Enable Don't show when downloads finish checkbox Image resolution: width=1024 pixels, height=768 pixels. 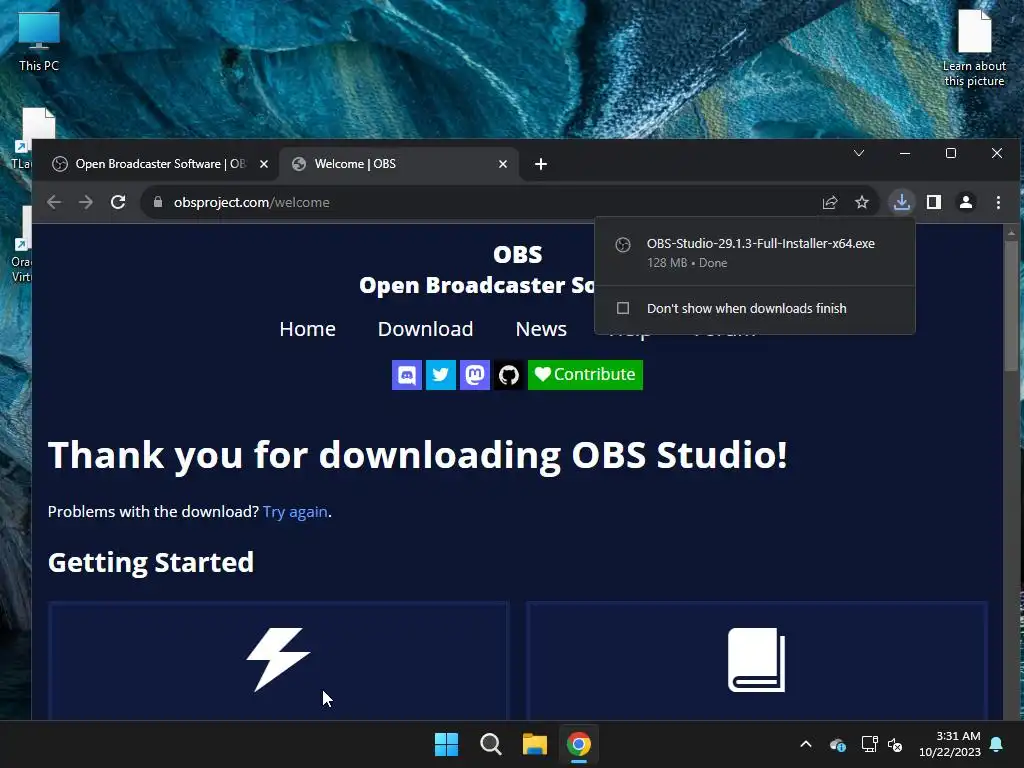point(623,308)
